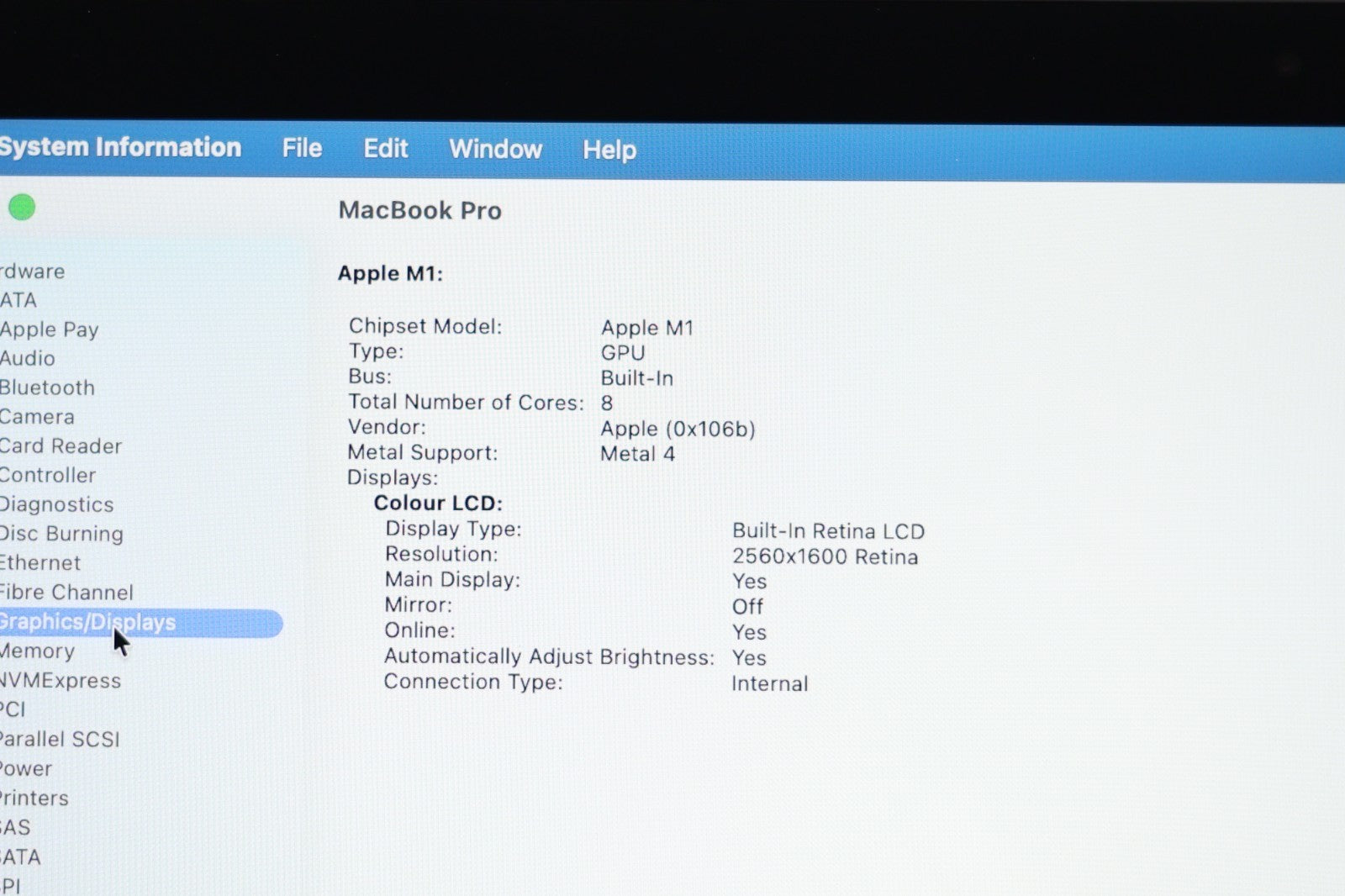1345x896 pixels.
Task: Select Camera in the sidebar
Action: (x=38, y=417)
